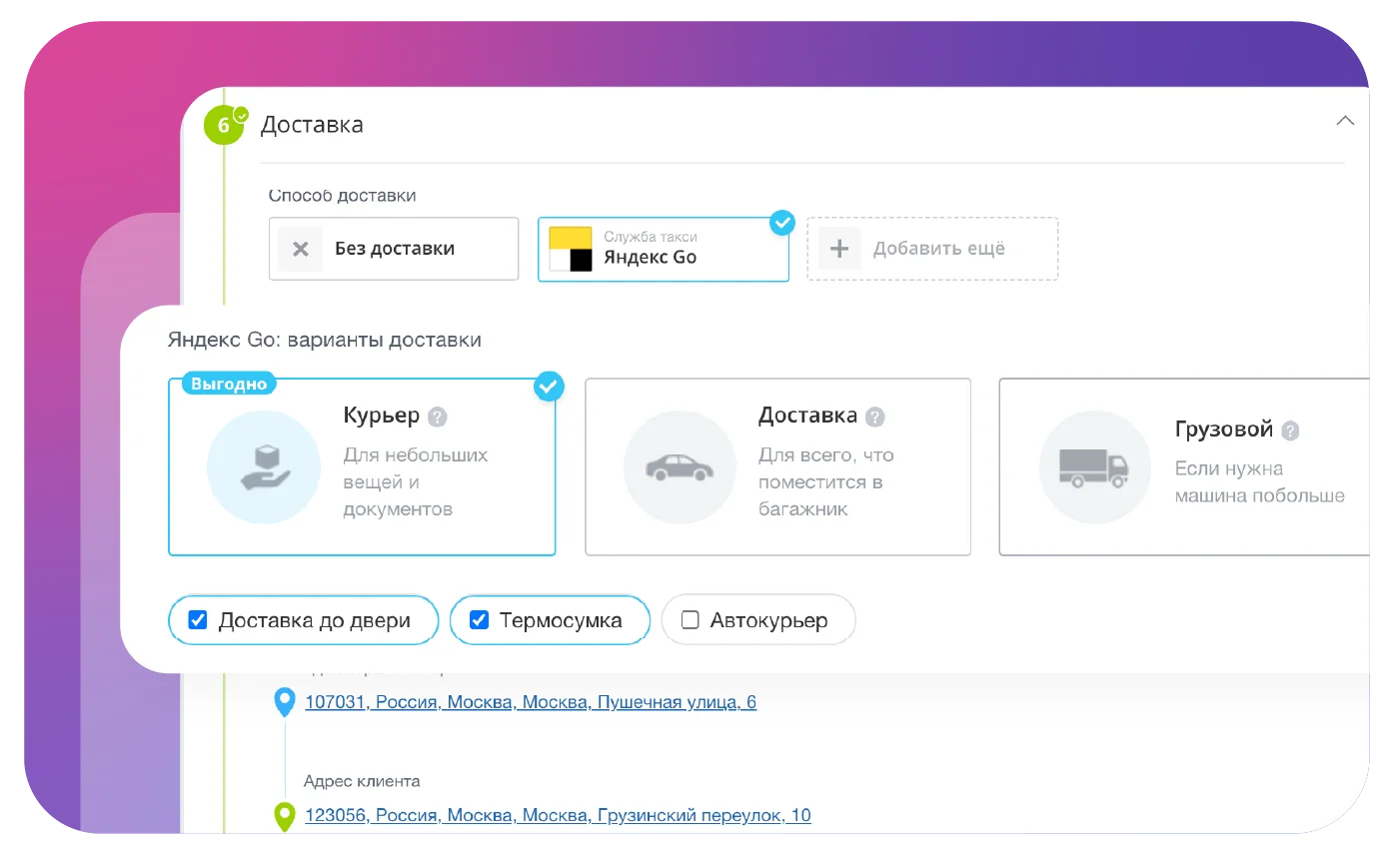The height and width of the screenshot is (850, 1400).
Task: Click the green step 6 badge
Action: pos(224,126)
